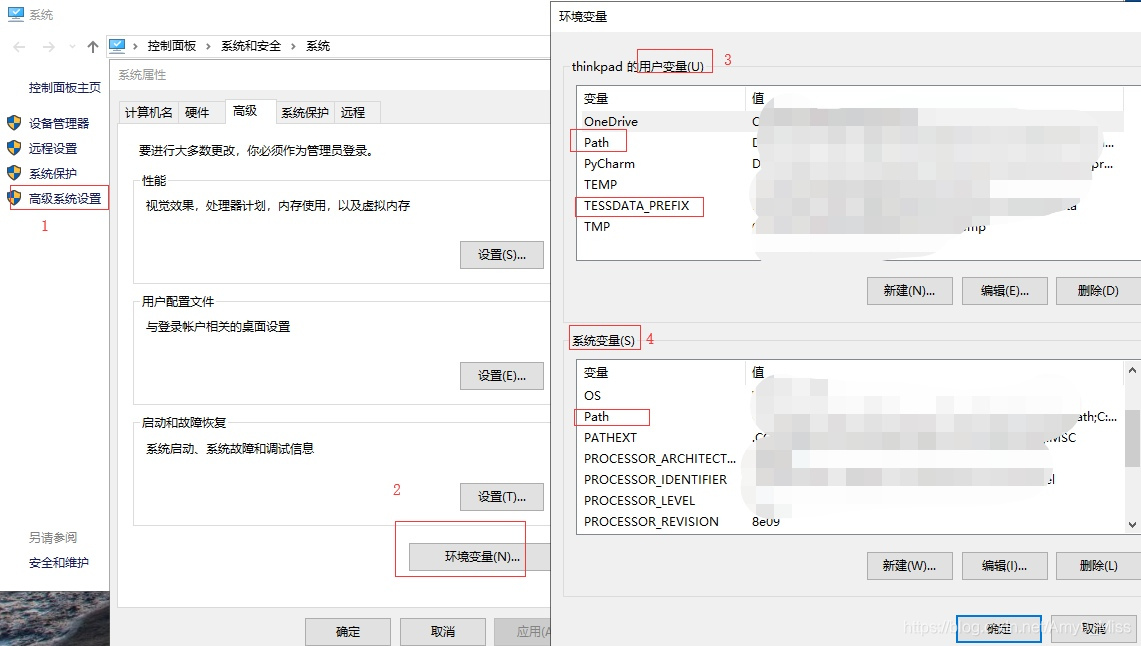This screenshot has width=1141, height=646.
Task: Click the shield icon beside 设备管理器
Action: point(14,123)
